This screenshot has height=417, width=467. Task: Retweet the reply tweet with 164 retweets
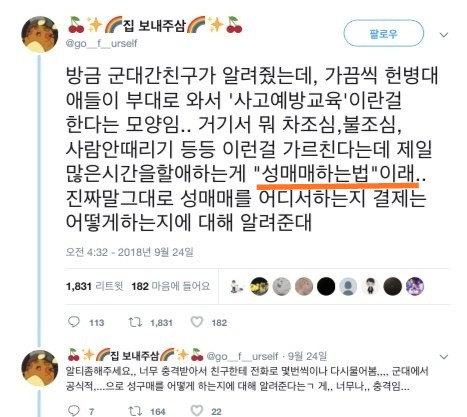click(135, 411)
